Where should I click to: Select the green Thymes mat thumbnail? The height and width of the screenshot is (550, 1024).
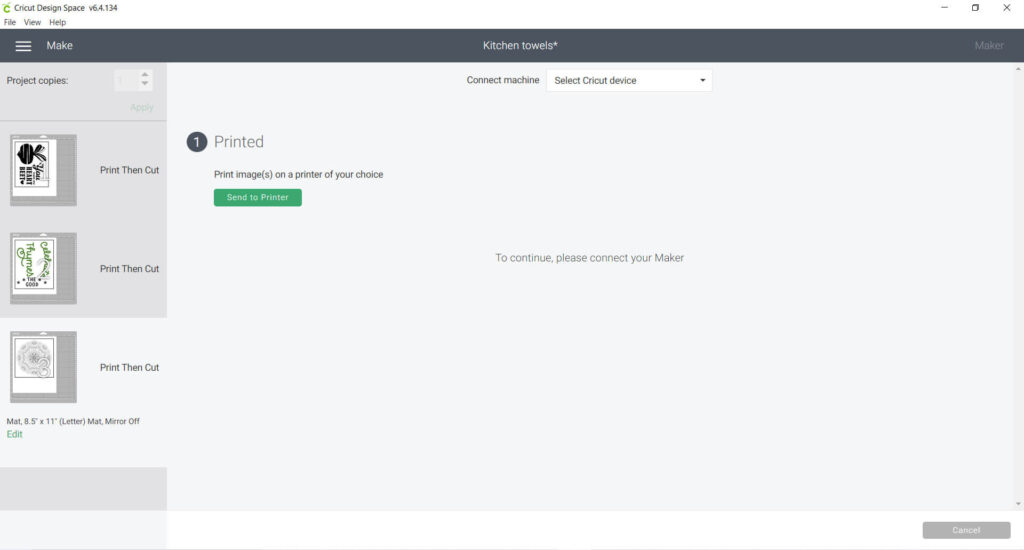point(43,268)
